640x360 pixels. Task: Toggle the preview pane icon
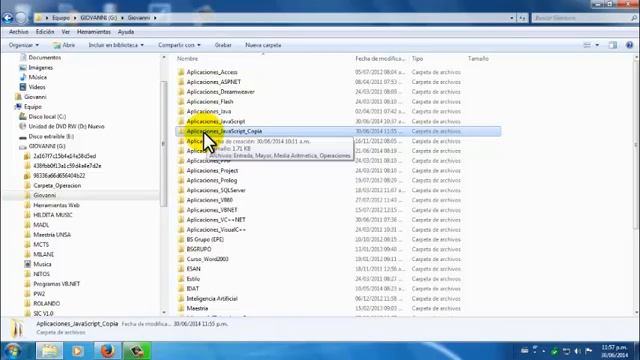tap(613, 45)
